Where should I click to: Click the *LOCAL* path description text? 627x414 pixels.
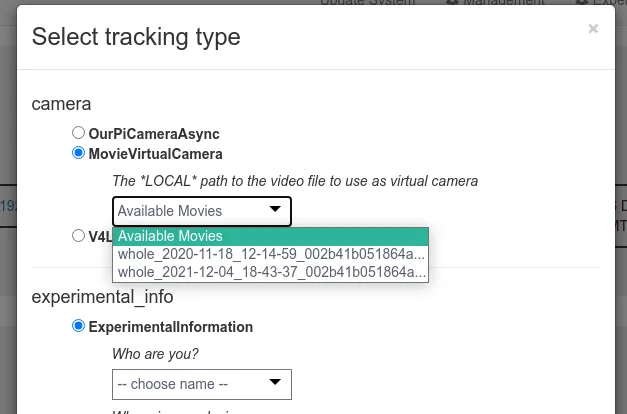coord(295,181)
